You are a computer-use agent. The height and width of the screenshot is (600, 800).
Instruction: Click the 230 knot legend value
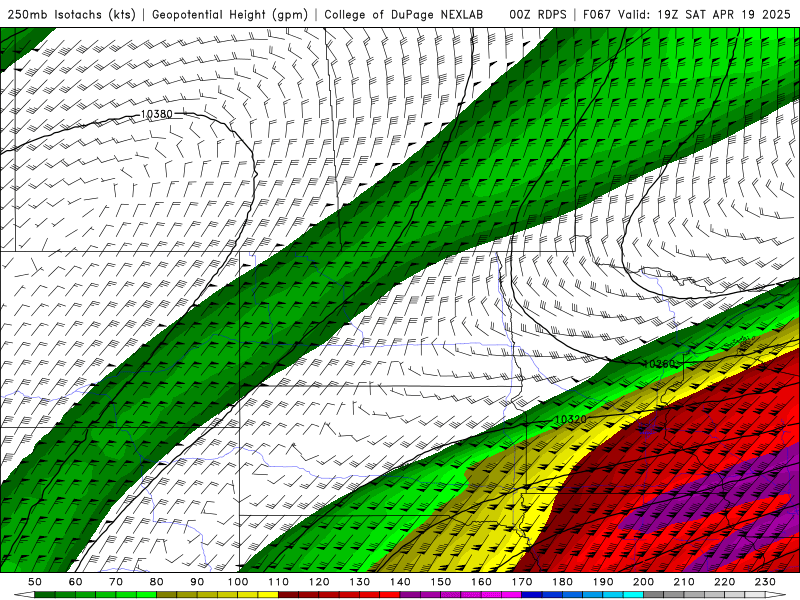(x=765, y=582)
